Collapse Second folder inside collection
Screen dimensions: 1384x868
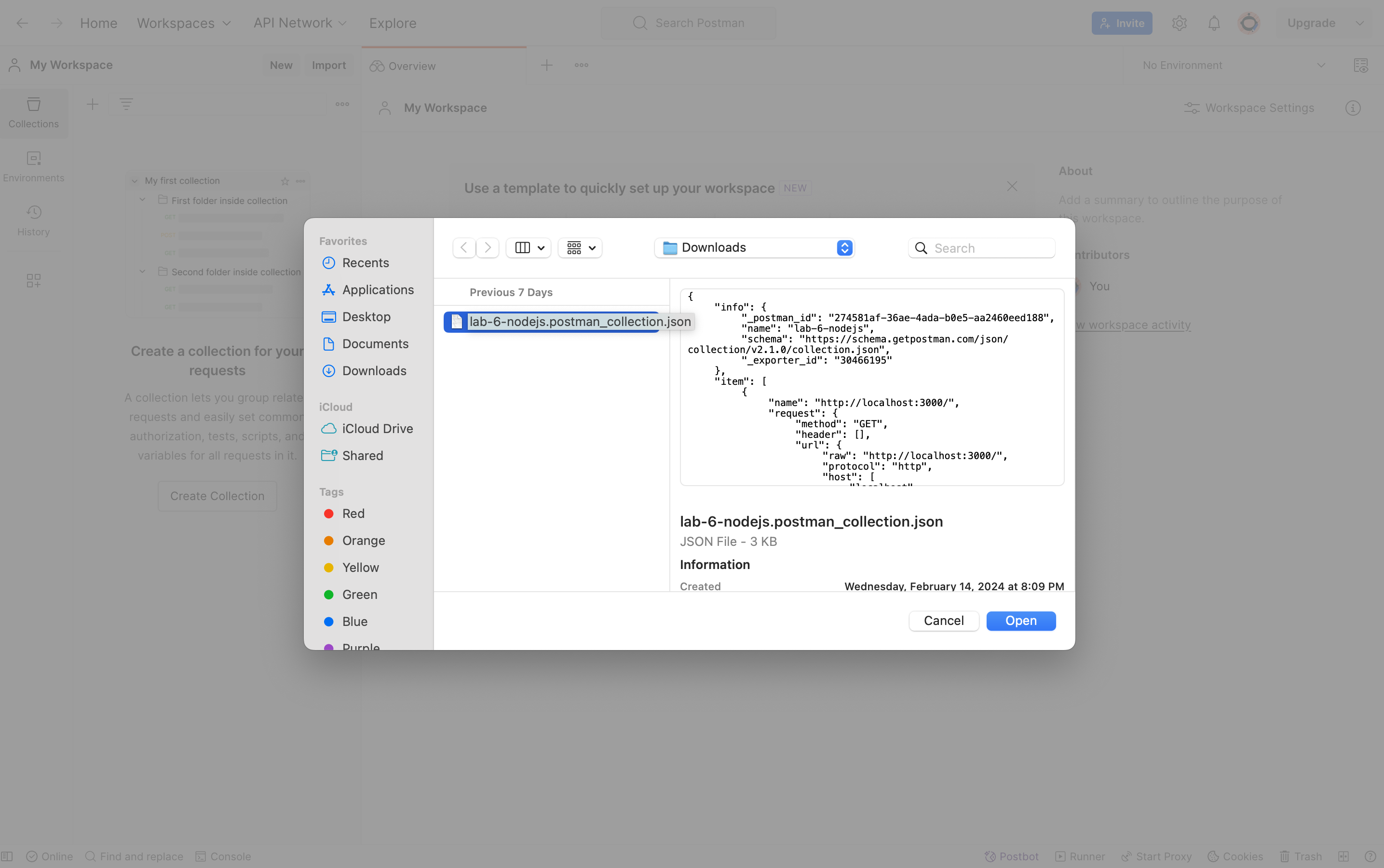[x=142, y=271]
